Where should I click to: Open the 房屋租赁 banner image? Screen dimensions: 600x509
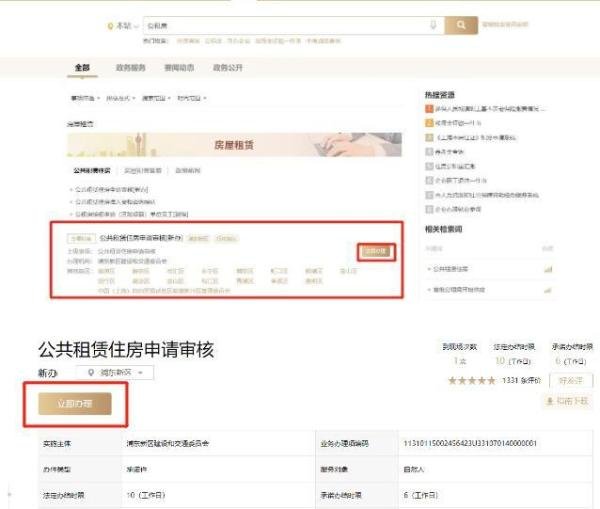coord(234,145)
